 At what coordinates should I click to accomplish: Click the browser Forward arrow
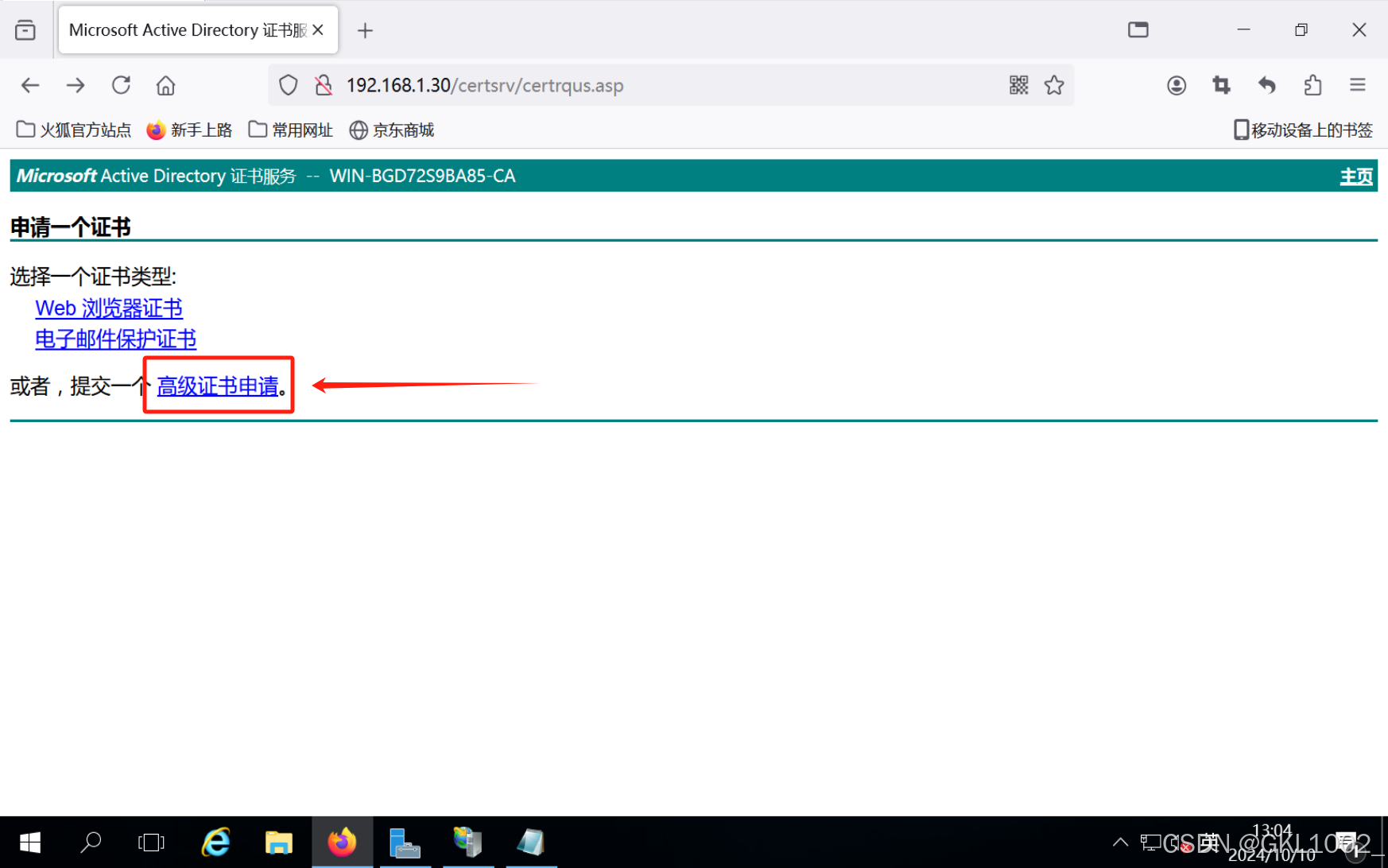coord(76,85)
